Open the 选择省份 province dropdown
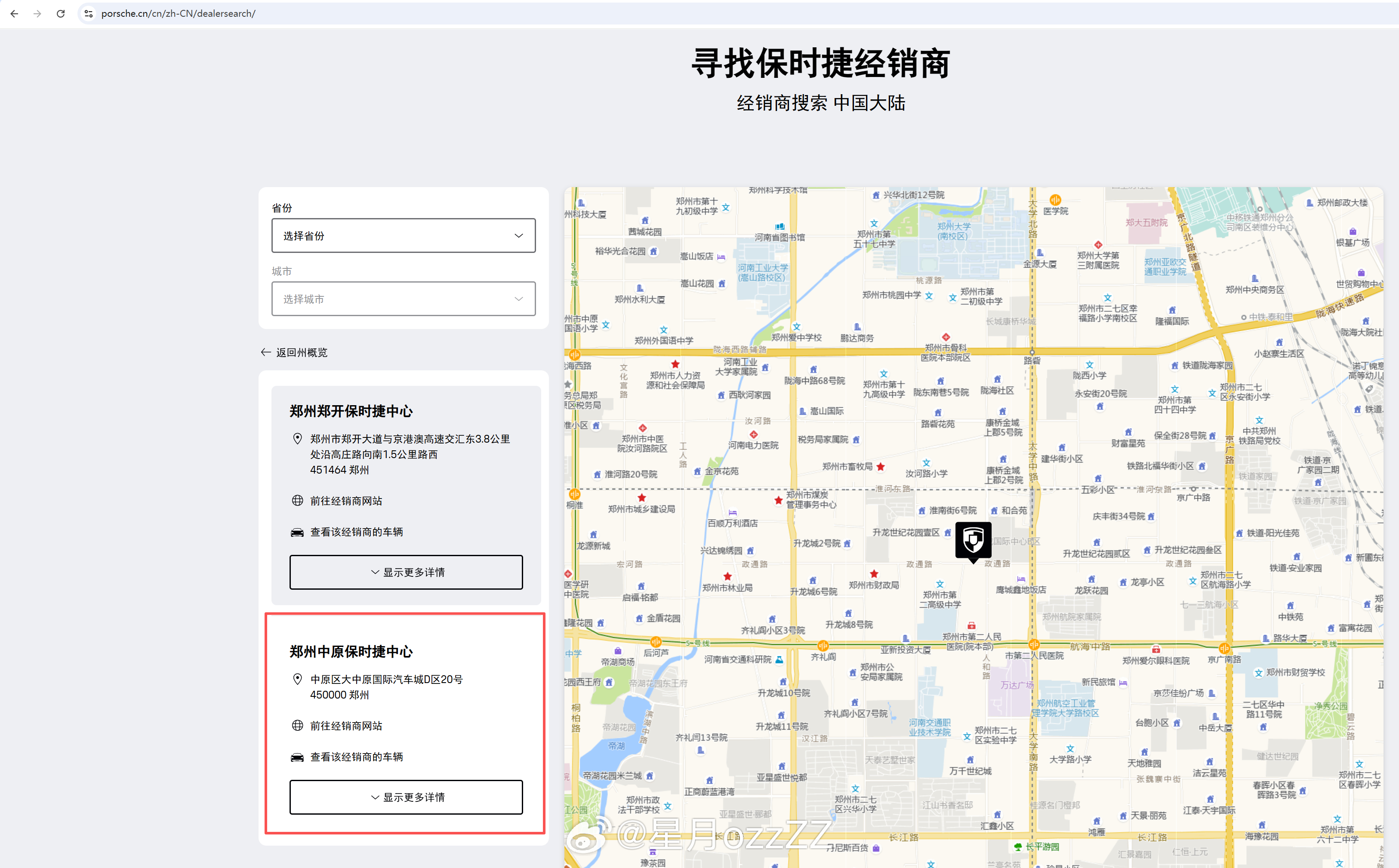The image size is (1399, 868). 403,235
